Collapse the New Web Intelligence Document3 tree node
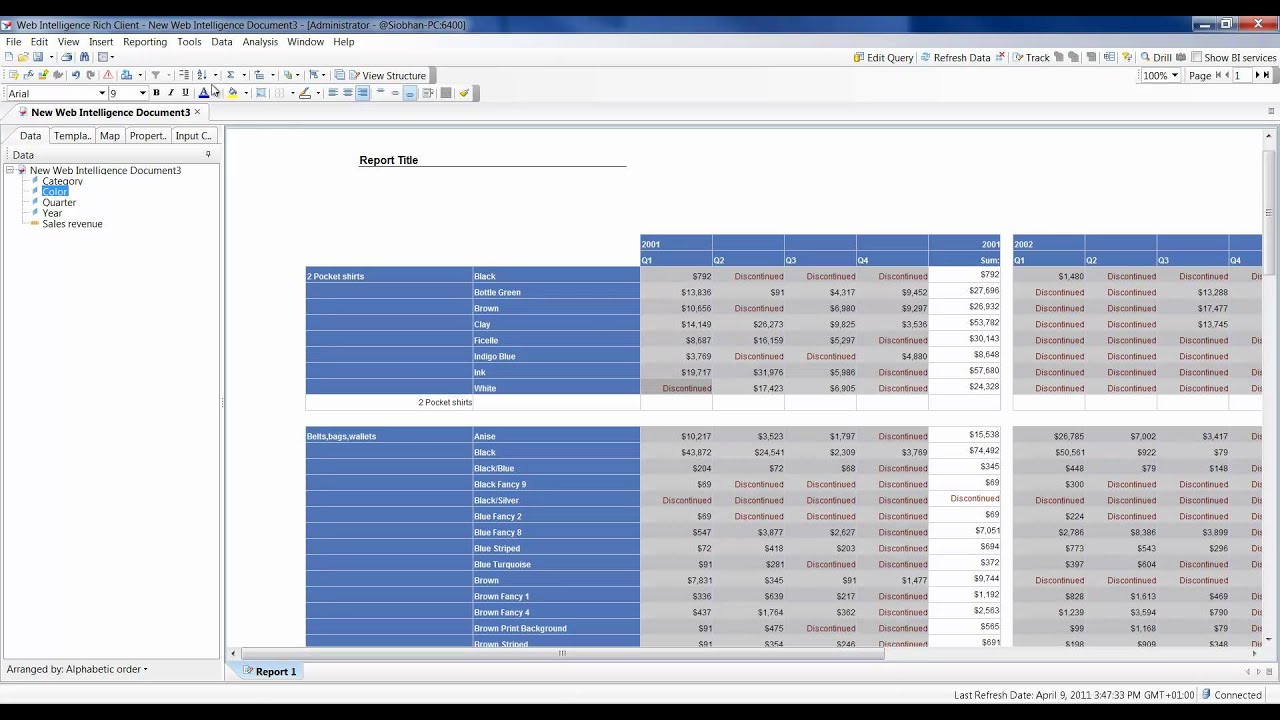1280x720 pixels. tap(10, 170)
